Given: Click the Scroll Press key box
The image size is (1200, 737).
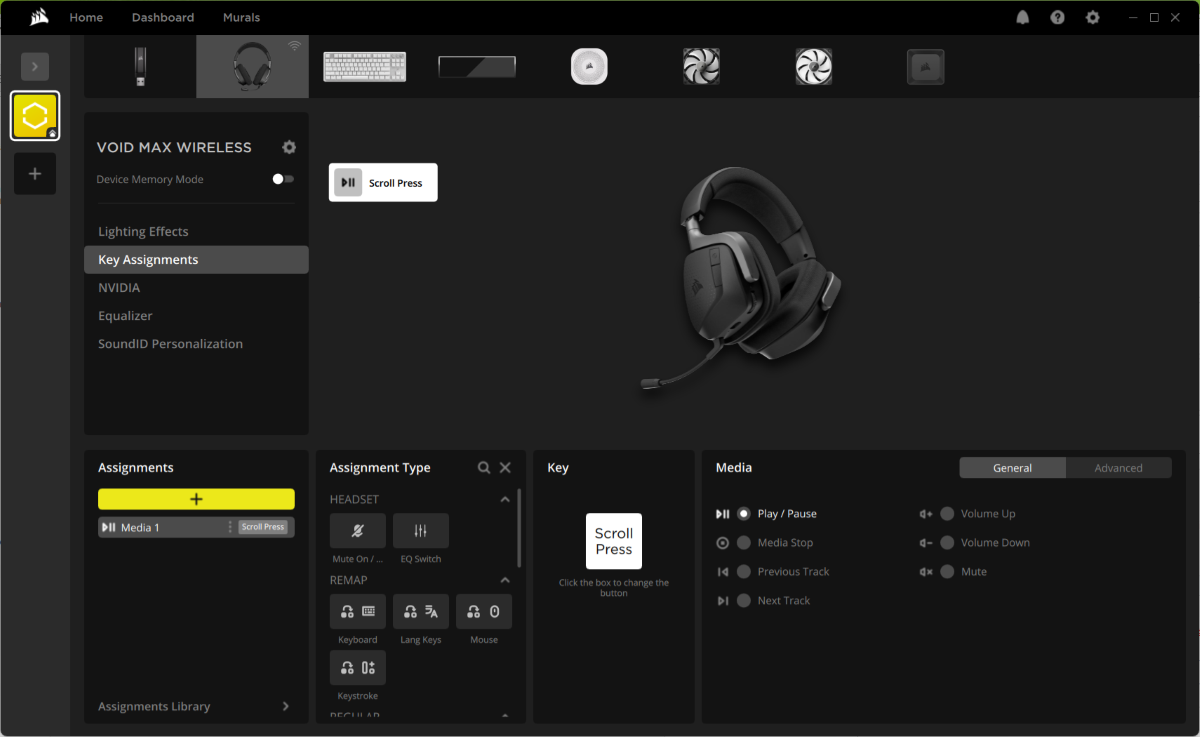Looking at the screenshot, I should 613,541.
